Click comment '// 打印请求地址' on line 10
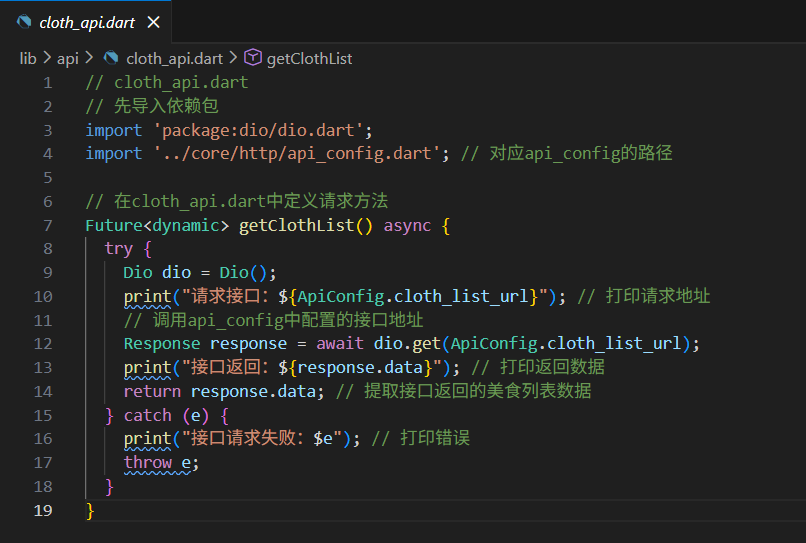806x543 pixels. point(644,296)
